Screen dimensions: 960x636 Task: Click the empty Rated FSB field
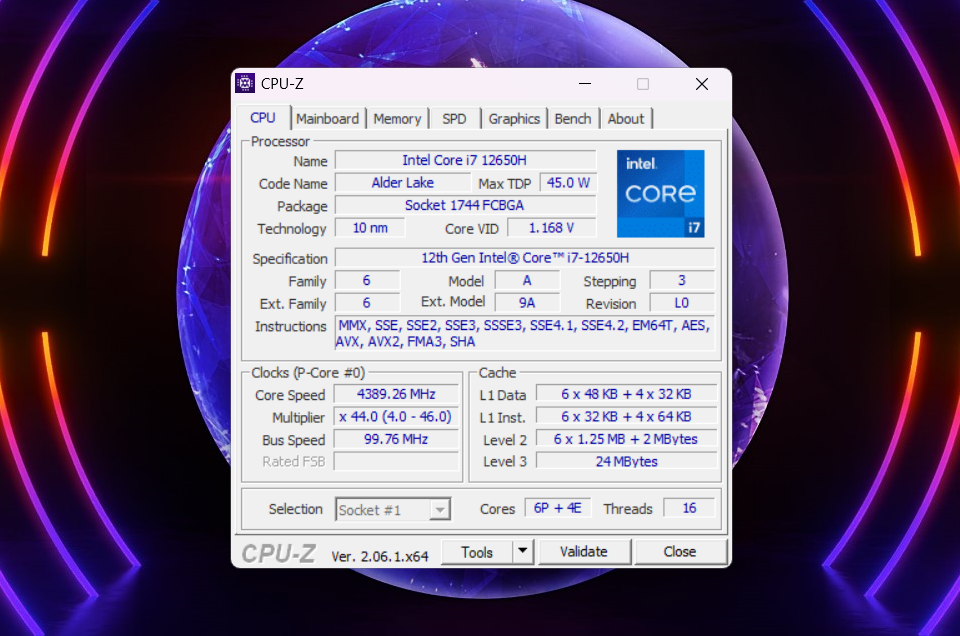point(396,462)
